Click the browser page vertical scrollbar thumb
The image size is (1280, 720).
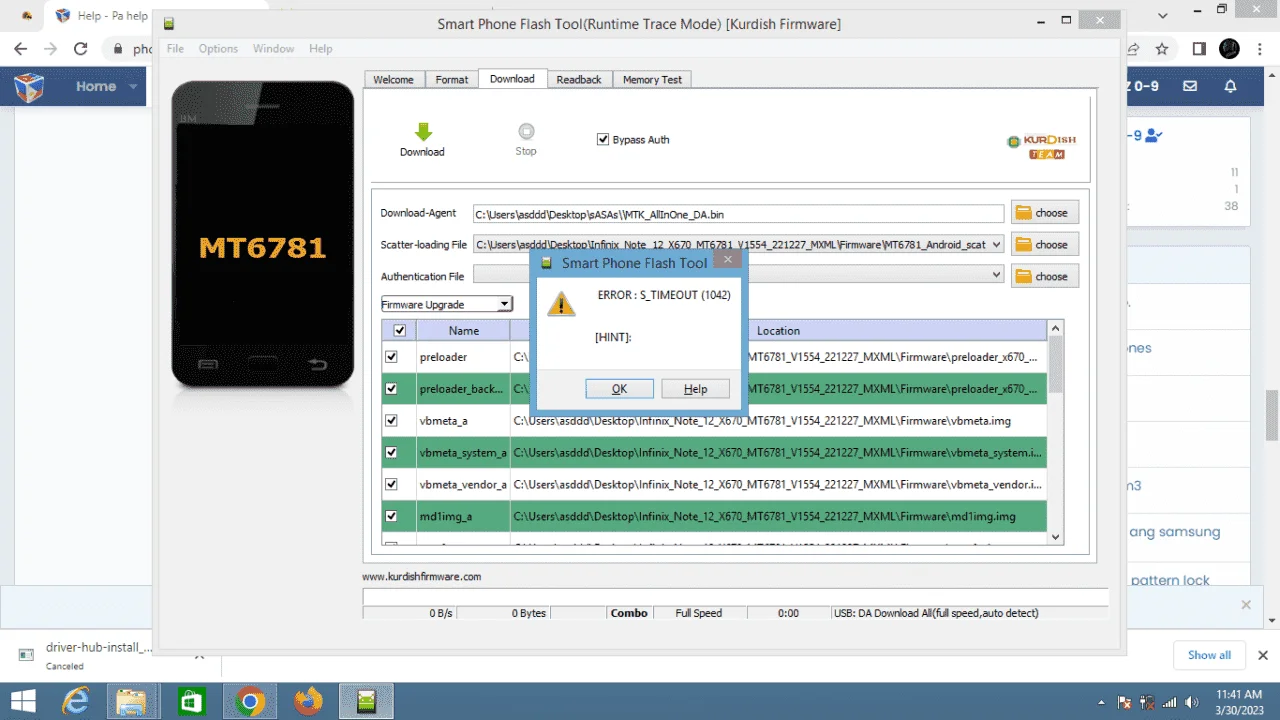tap(1272, 415)
